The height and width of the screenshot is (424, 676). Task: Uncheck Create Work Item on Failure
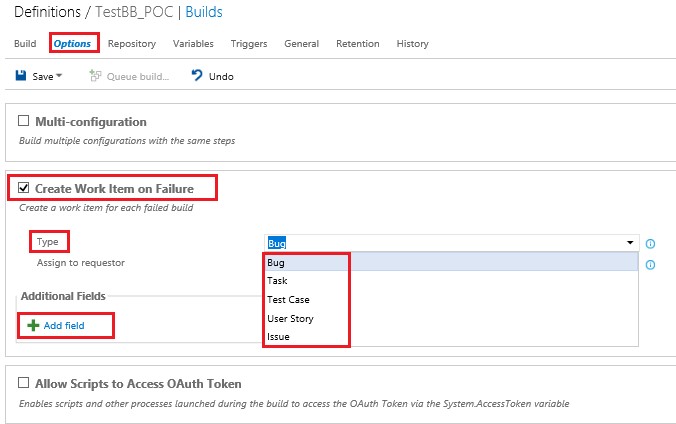(x=23, y=188)
